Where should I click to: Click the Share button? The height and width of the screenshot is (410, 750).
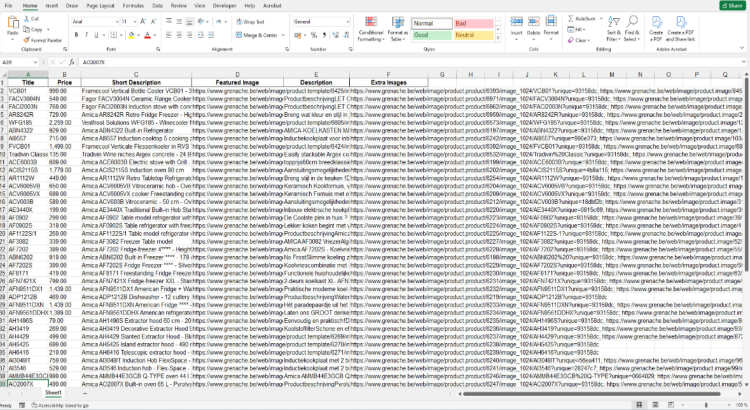733,6
